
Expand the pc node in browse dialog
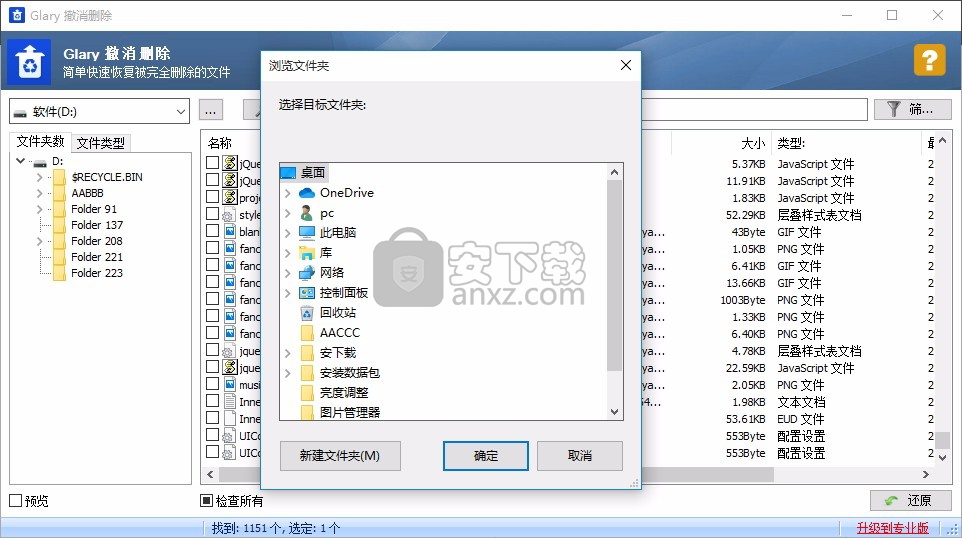287,213
